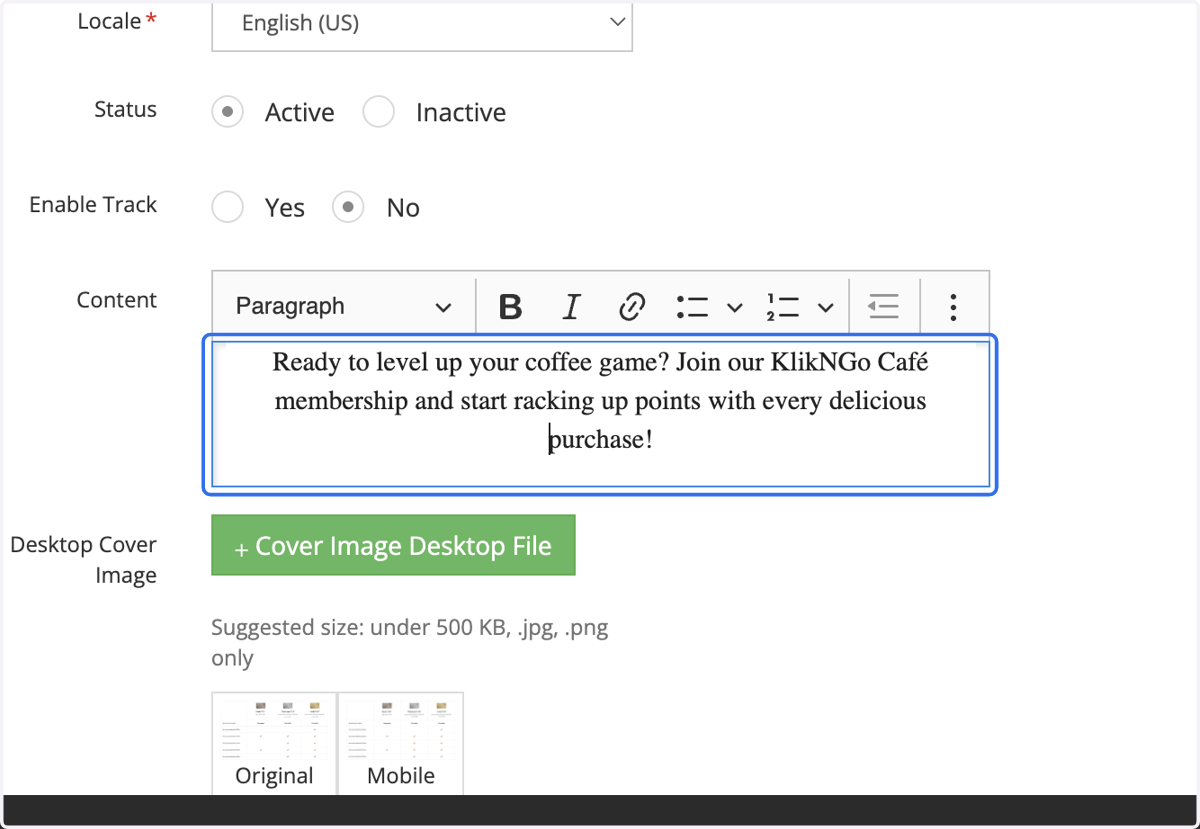Open the Paragraph heading dropdown
The image size is (1200, 829).
(x=343, y=306)
